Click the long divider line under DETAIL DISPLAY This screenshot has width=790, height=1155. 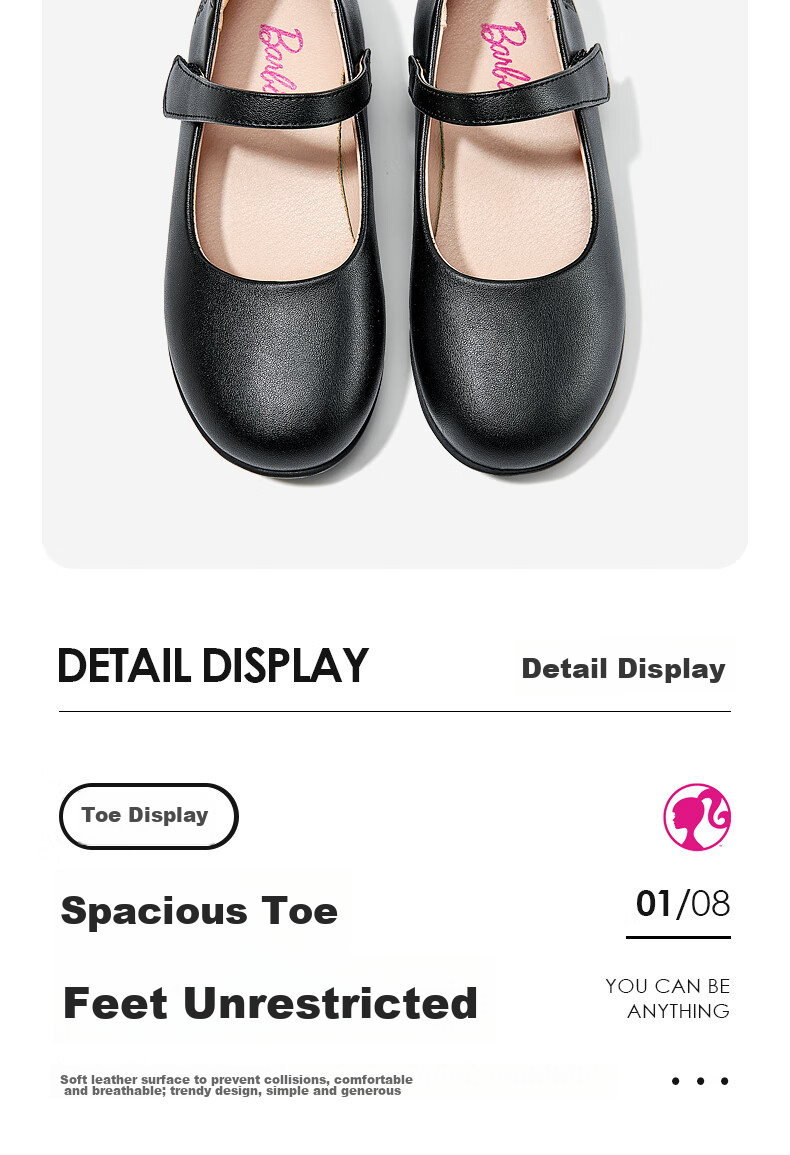tap(394, 712)
